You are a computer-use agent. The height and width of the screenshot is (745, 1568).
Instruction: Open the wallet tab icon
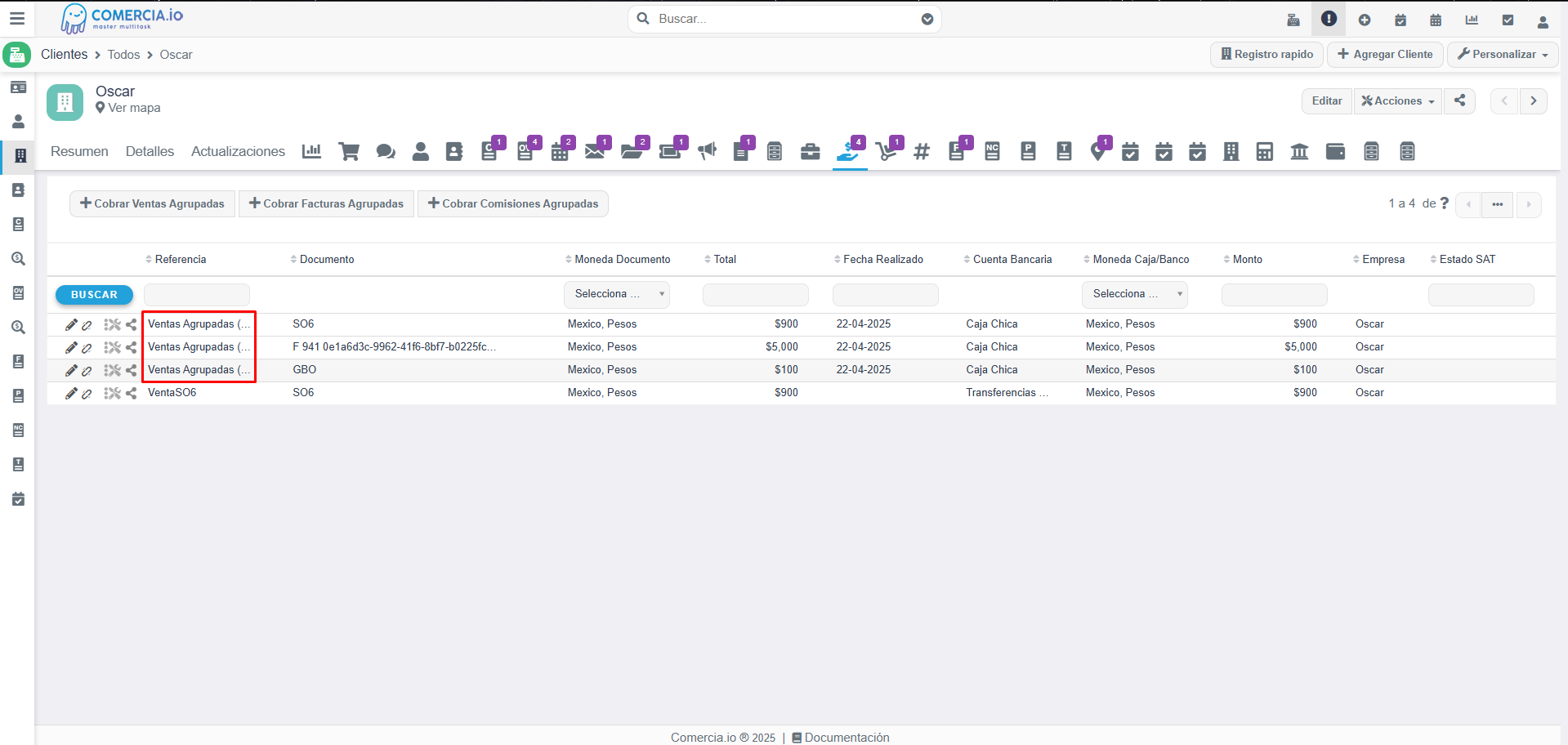tap(1335, 151)
